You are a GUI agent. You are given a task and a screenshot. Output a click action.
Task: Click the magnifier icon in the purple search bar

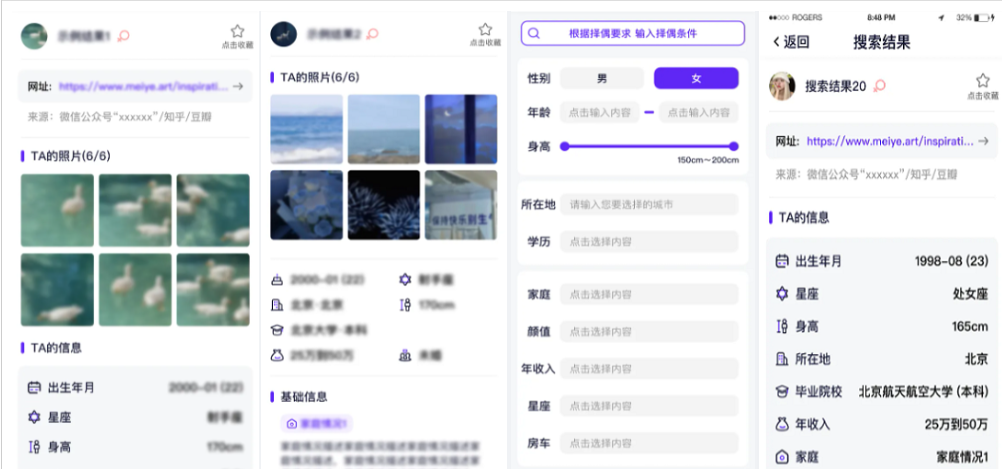pos(534,33)
